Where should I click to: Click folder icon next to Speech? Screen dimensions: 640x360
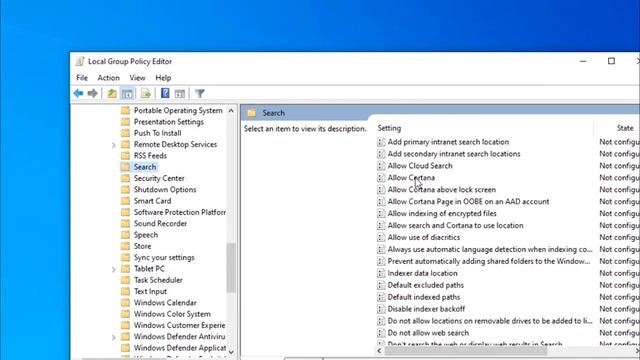126,235
